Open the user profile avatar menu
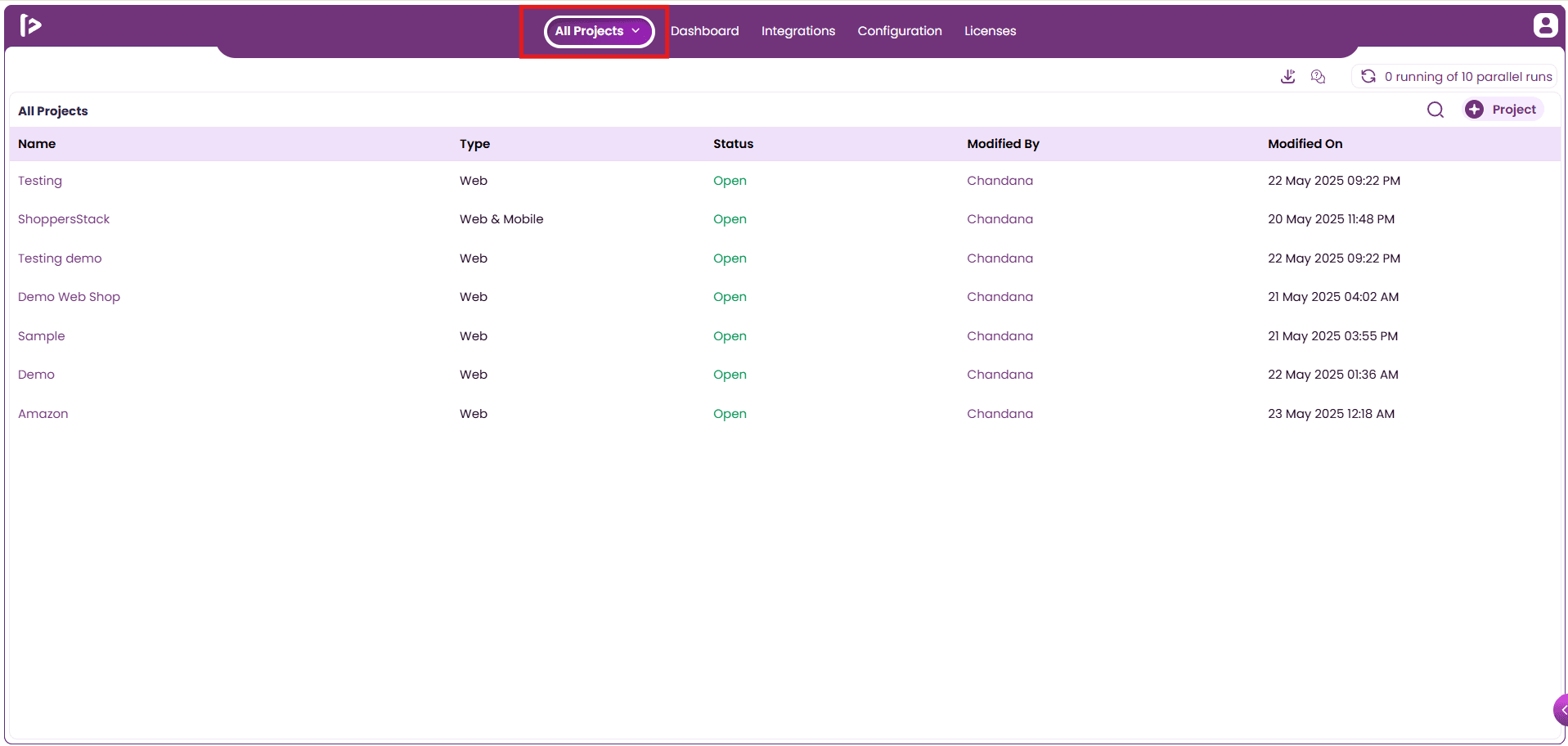The width and height of the screenshot is (1568, 746). coord(1544,25)
